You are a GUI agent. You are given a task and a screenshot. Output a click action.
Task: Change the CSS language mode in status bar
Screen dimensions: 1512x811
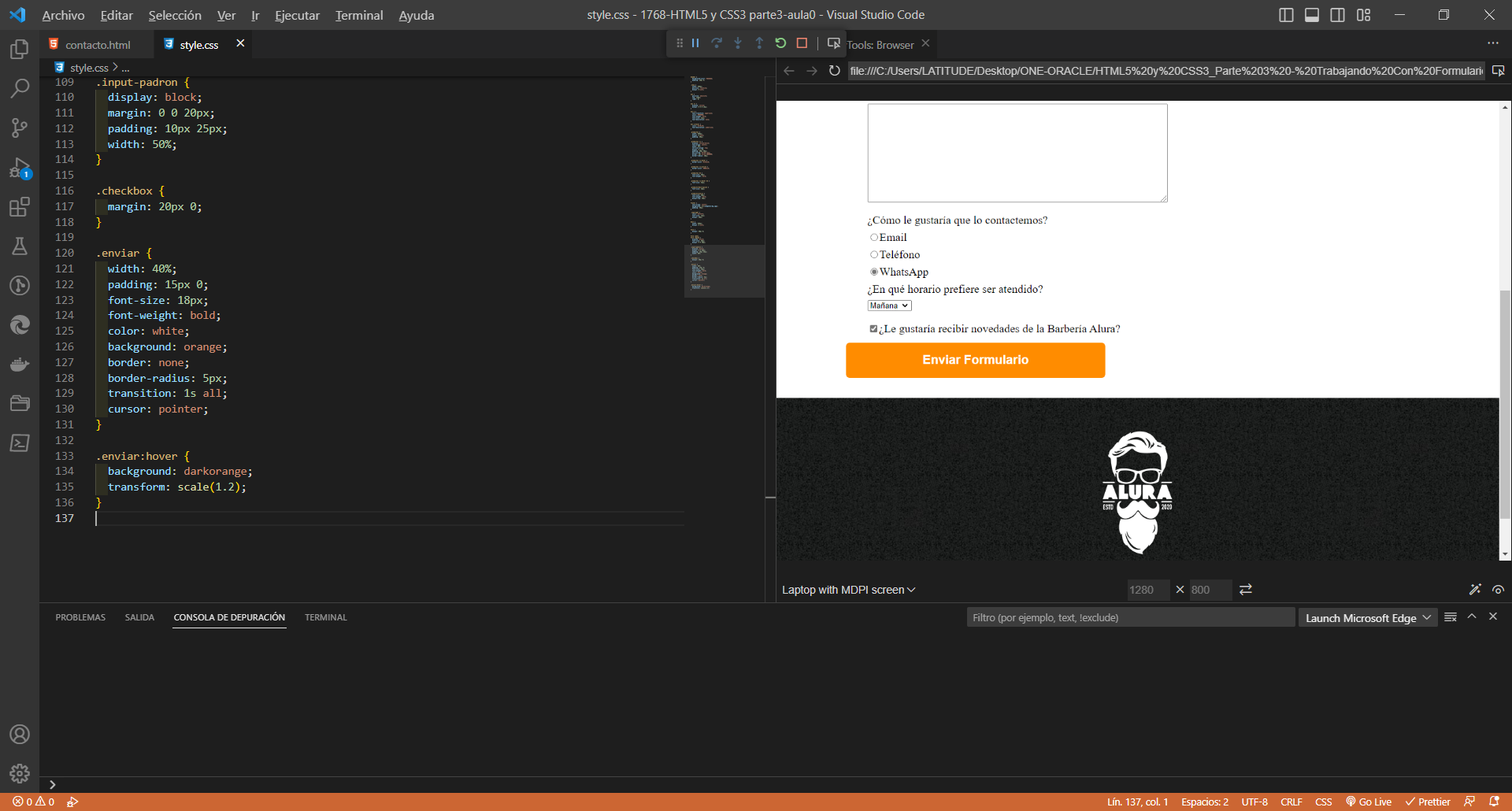[x=1324, y=802]
